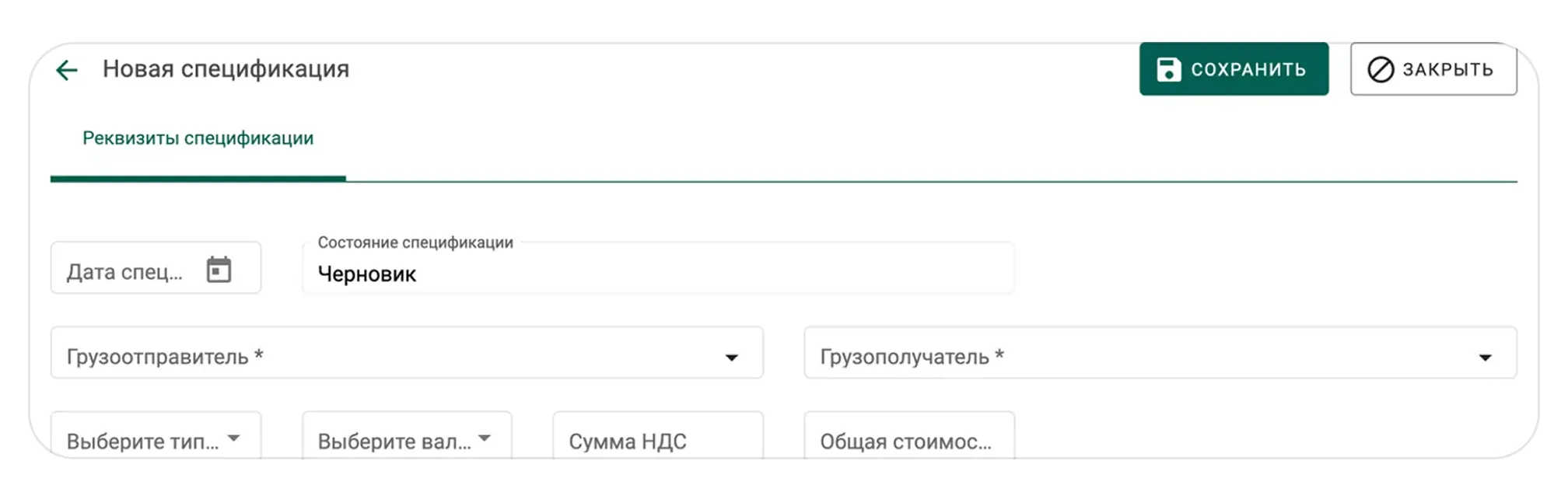Click the Состояние спецификации field showing Черновик
The image size is (1568, 499).
click(x=657, y=274)
